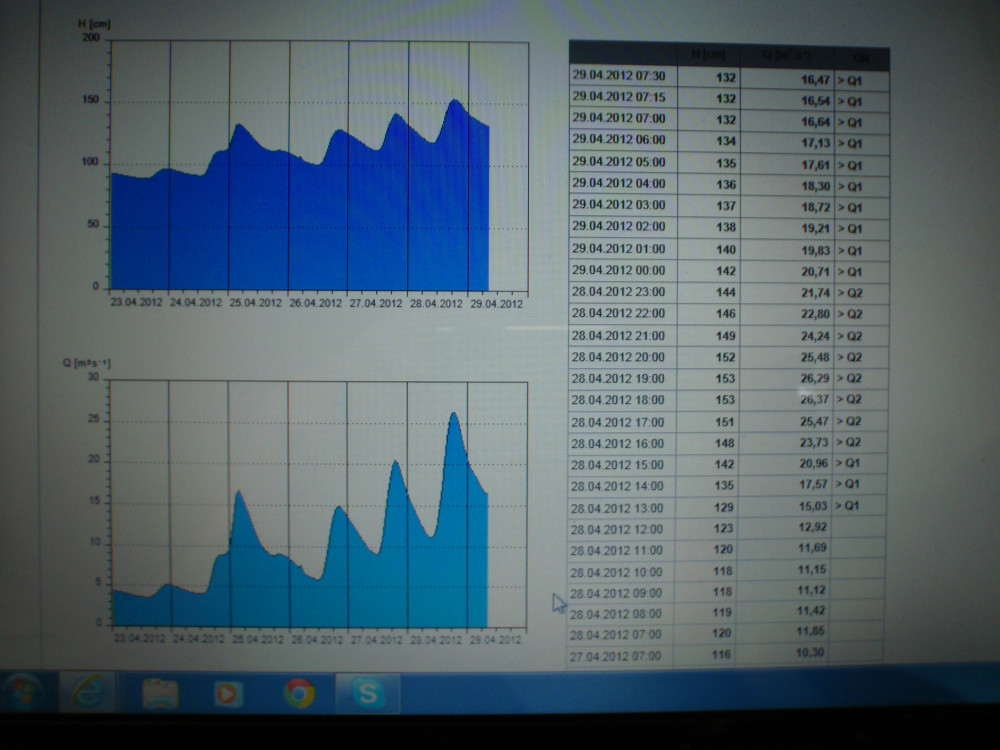Launch Google Chrome from the taskbar
This screenshot has height=750, width=1000.
click(x=299, y=693)
